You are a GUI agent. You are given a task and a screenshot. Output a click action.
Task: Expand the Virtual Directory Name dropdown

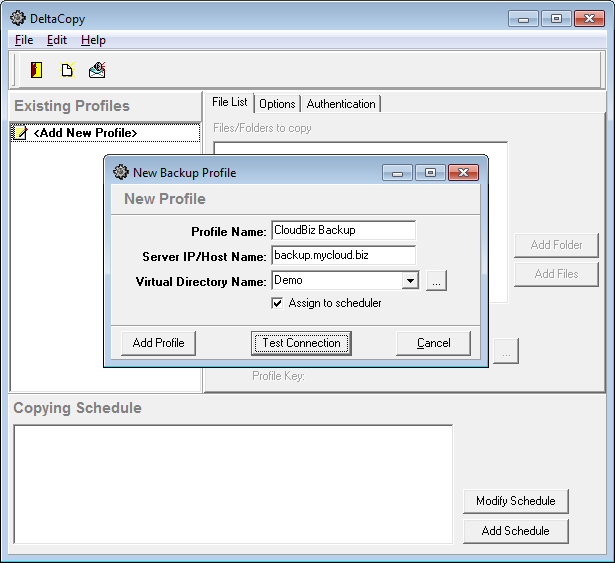[409, 281]
